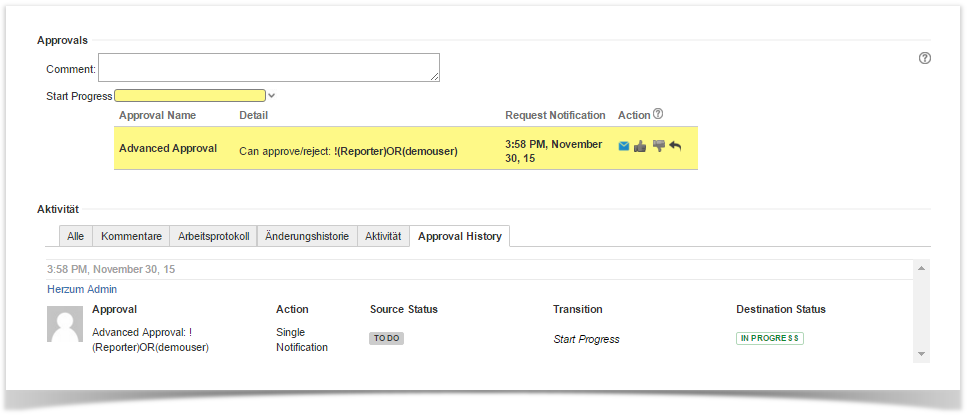
Task: Click the IN PROGRESS status badge
Action: 770,338
